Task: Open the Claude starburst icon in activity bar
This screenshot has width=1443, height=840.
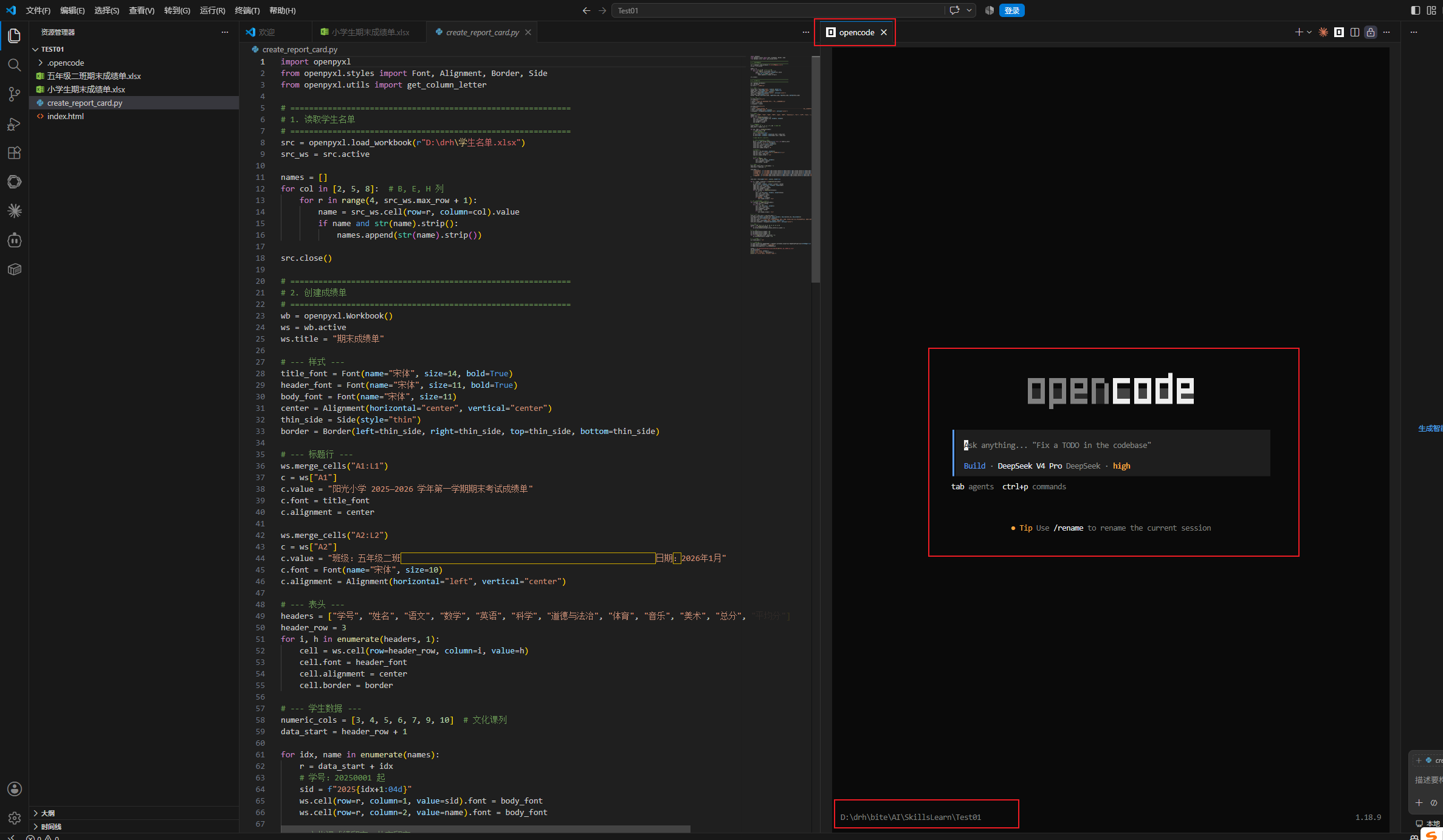Action: (x=14, y=211)
